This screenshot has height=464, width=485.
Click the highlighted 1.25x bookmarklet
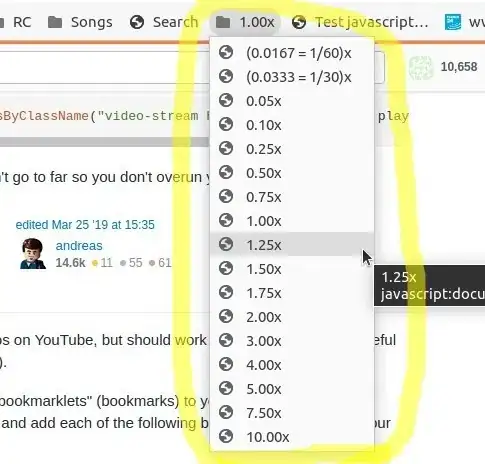point(292,245)
